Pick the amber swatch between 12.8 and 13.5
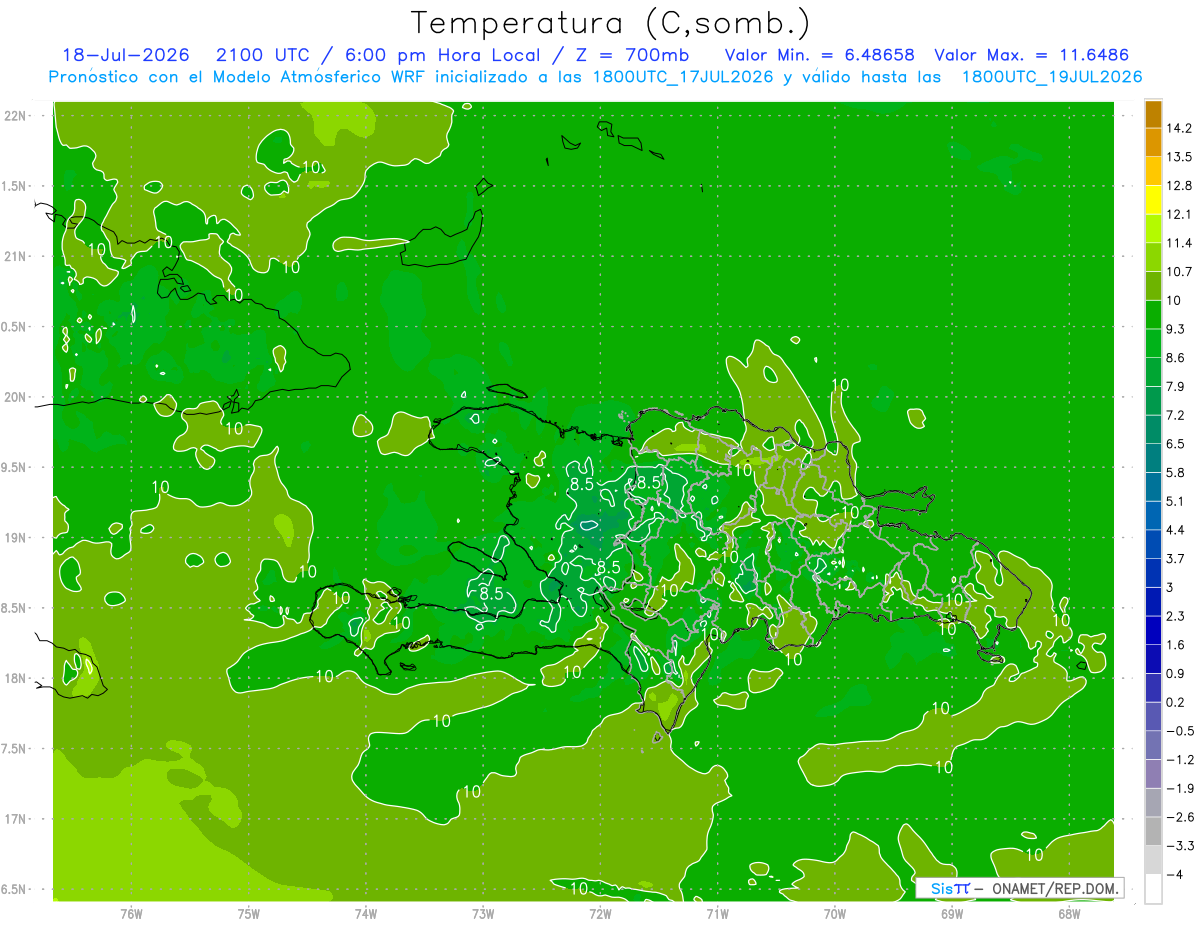The width and height of the screenshot is (1200, 927). click(x=1153, y=171)
